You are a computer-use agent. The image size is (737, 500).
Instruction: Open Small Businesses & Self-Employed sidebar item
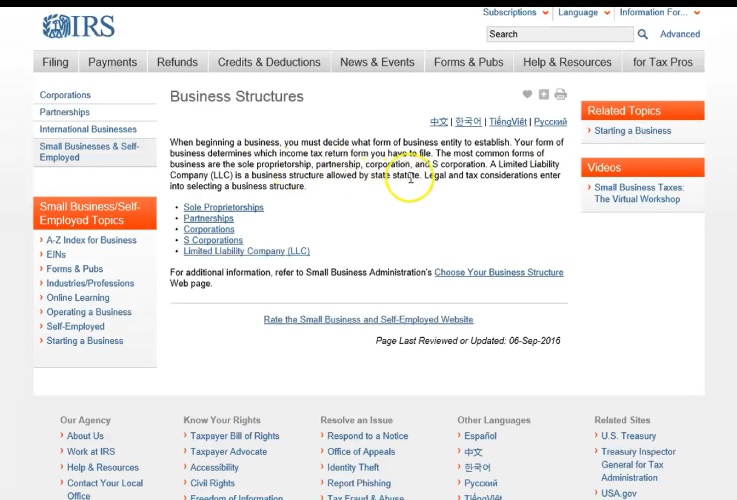(89, 152)
